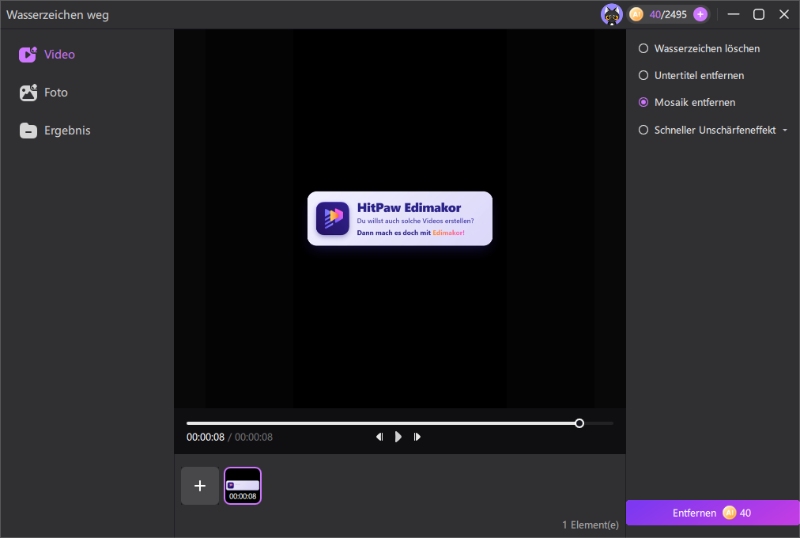Add credits with the purple plus icon

701,14
